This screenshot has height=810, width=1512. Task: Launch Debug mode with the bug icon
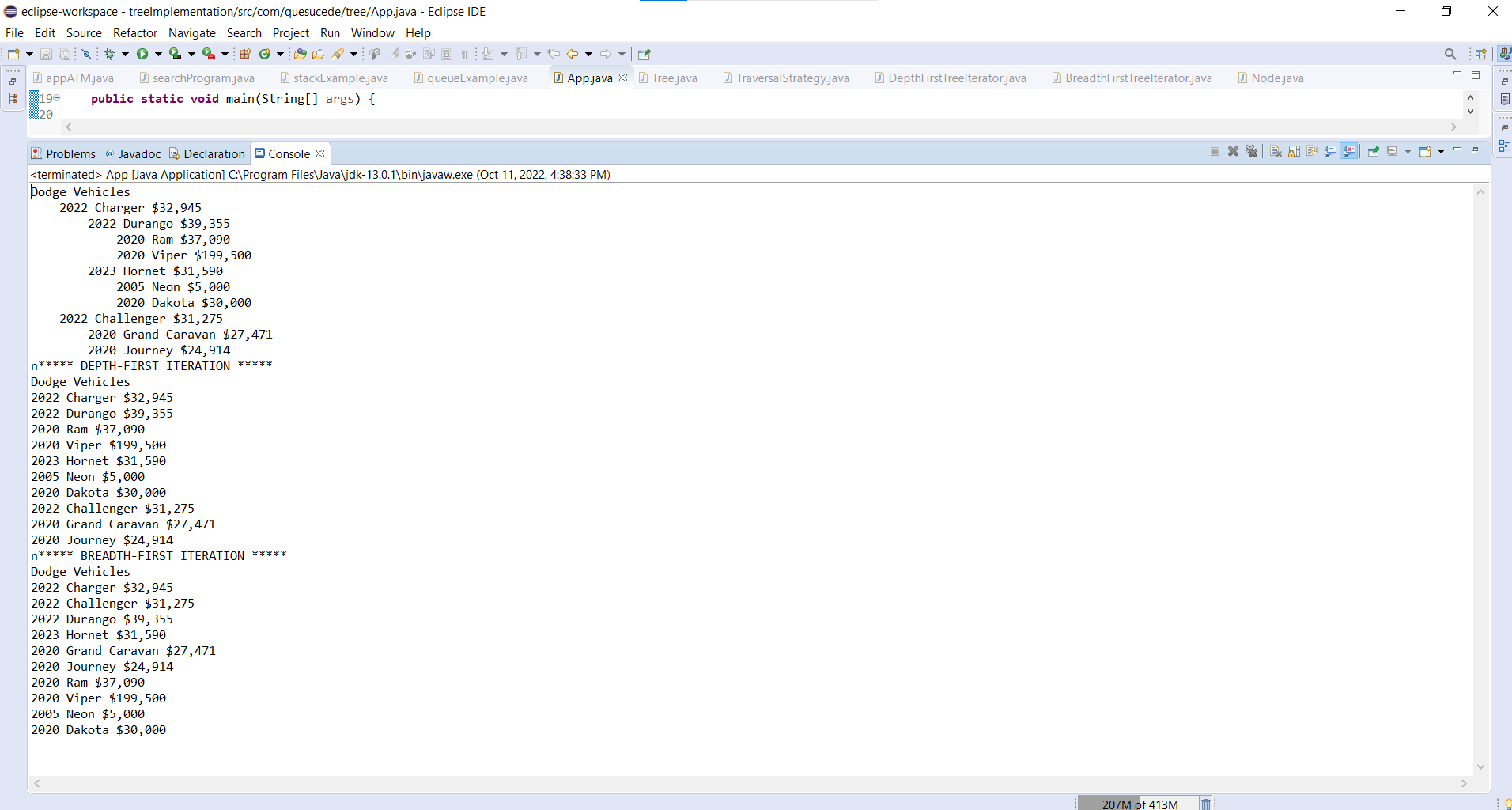pyautogui.click(x=110, y=54)
